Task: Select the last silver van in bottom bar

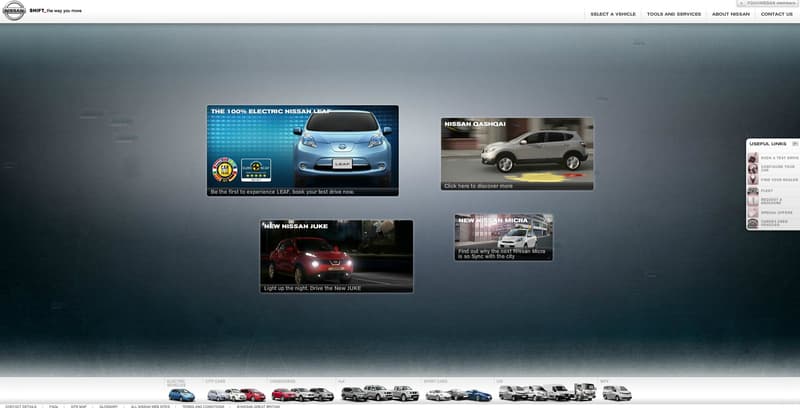Action: click(x=617, y=393)
